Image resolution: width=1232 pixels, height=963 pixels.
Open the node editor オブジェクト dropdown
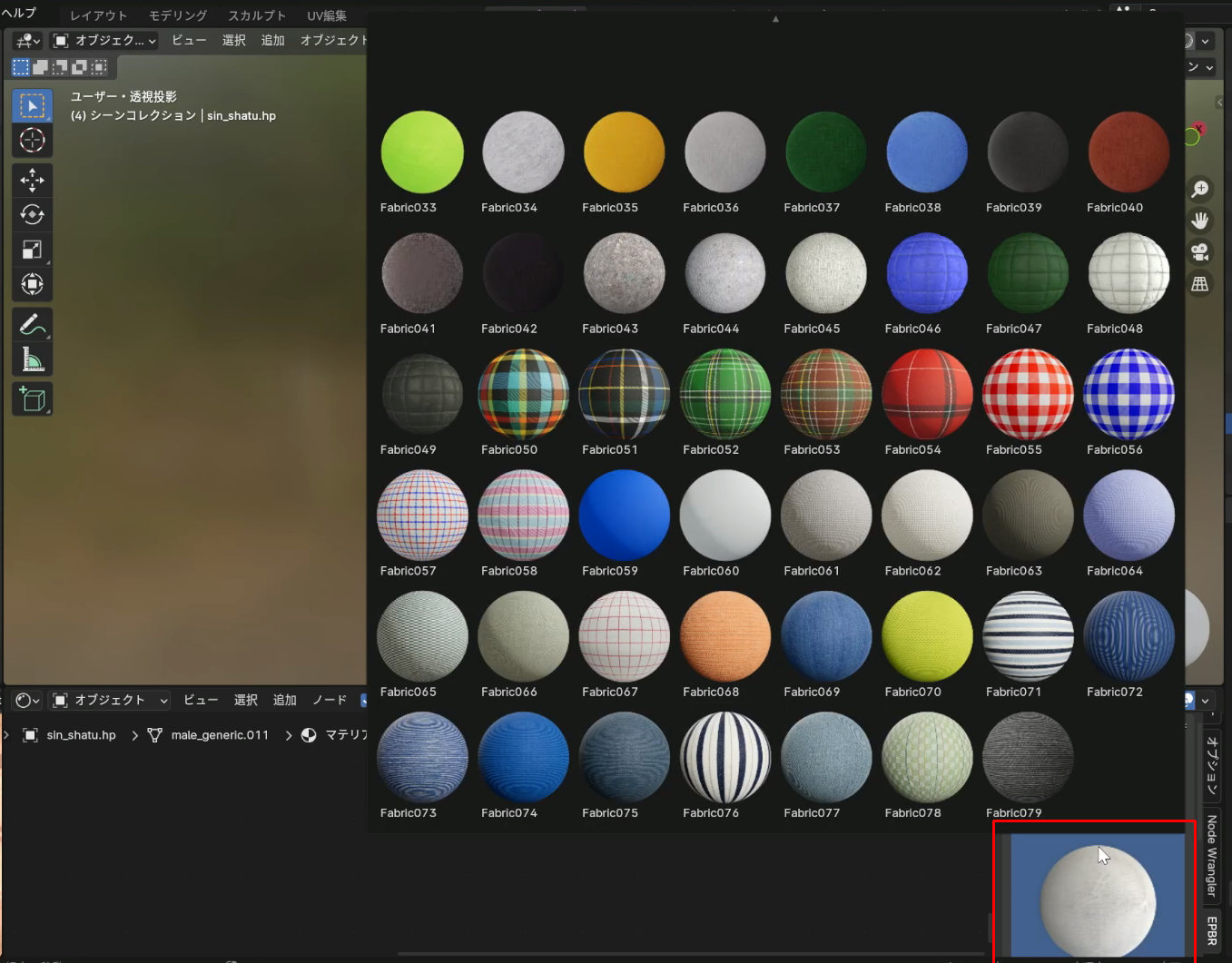pos(110,700)
